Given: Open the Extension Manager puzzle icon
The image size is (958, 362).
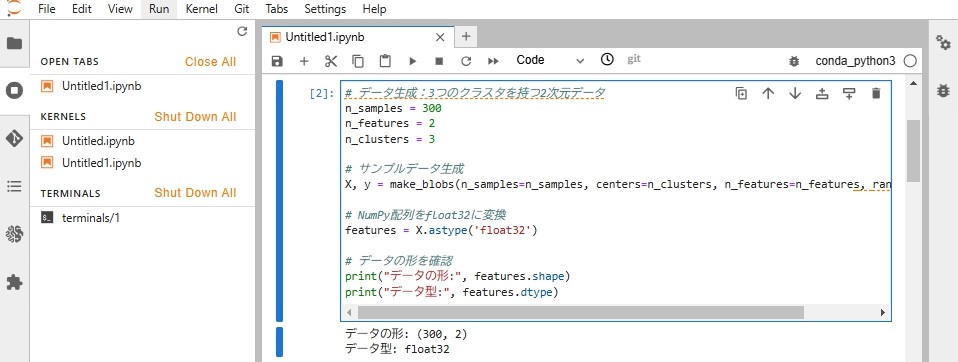Looking at the screenshot, I should pos(14,281).
